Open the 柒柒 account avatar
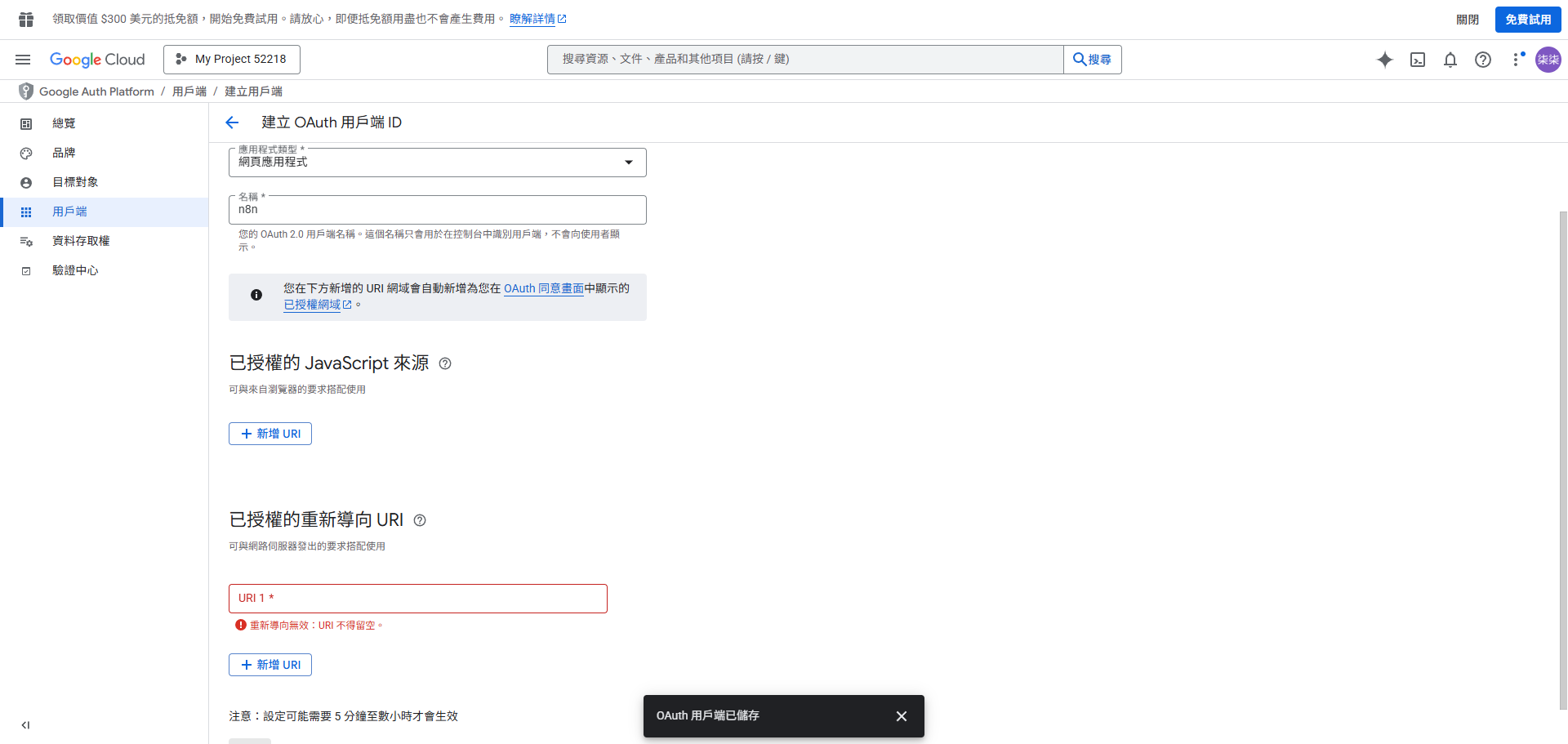1568x744 pixels. [x=1548, y=60]
